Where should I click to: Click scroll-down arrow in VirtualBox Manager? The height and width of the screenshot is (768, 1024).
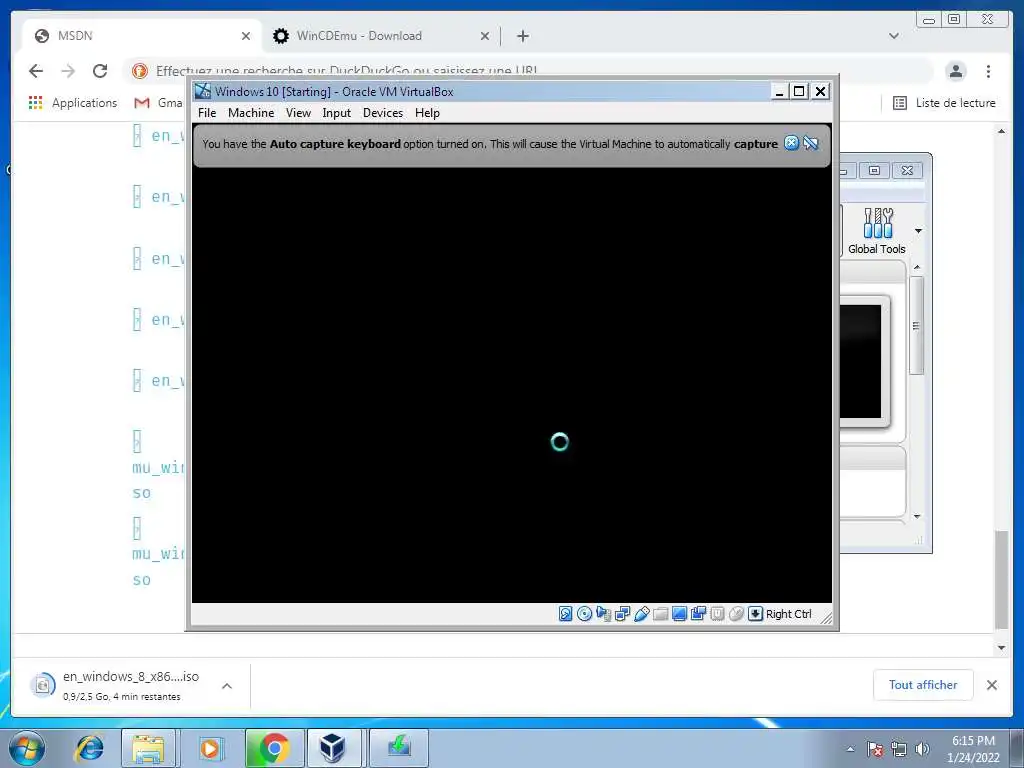coord(917,517)
